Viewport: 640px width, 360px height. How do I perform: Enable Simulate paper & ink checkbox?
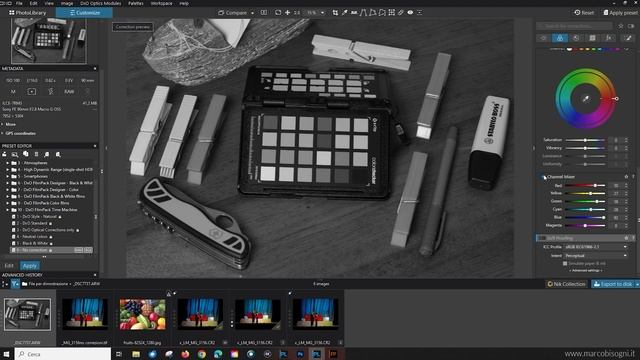click(x=565, y=264)
